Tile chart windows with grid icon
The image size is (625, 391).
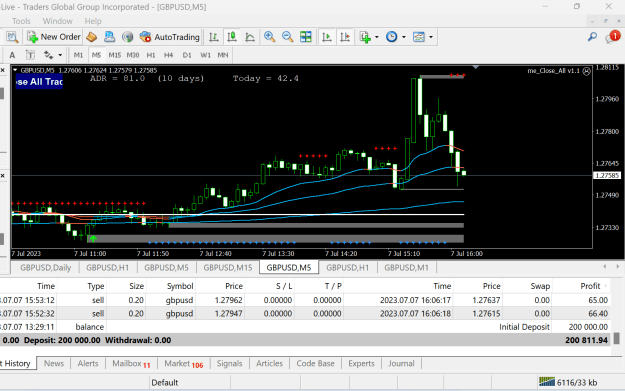pyautogui.click(x=306, y=37)
